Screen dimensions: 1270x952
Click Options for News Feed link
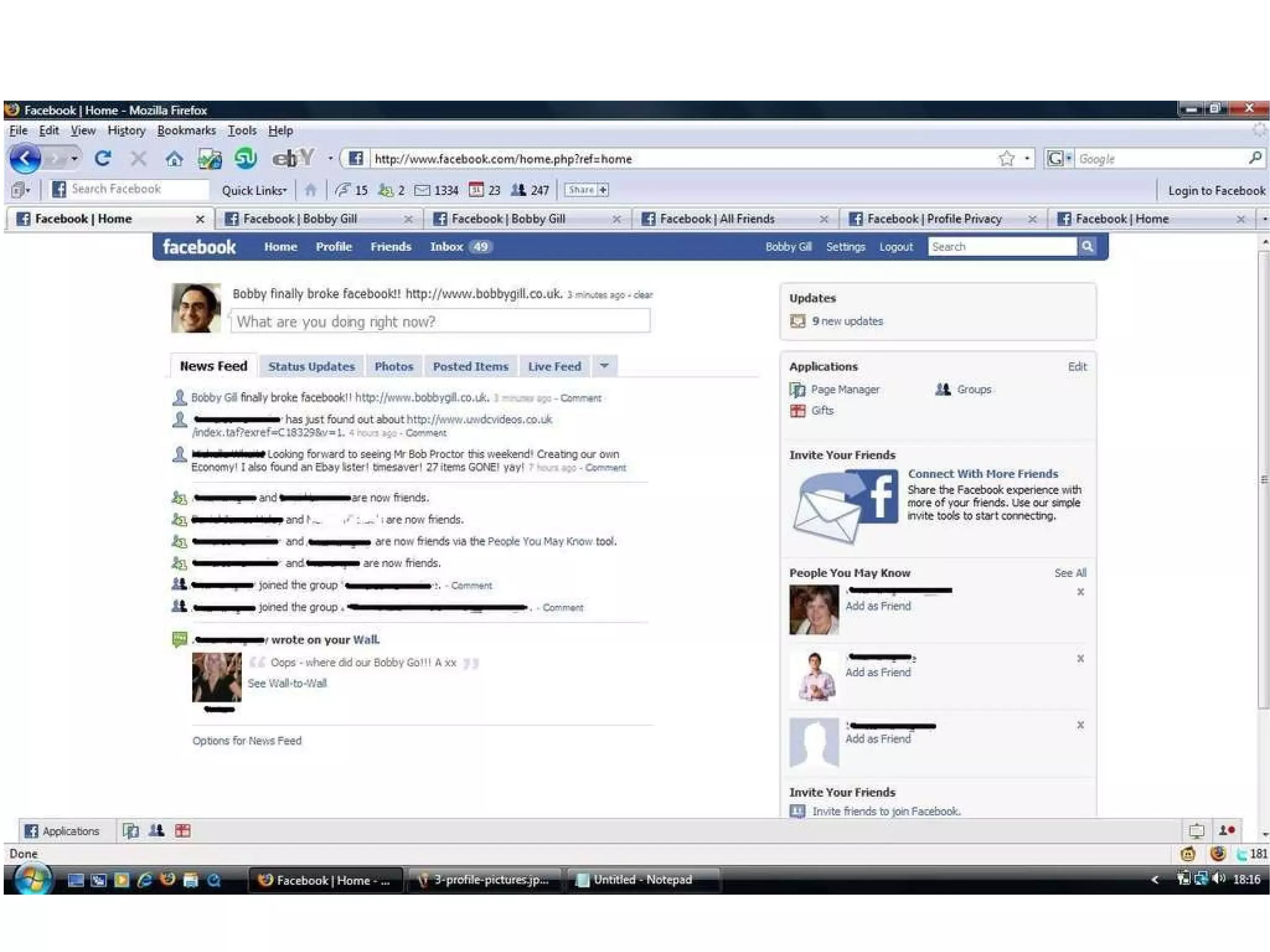click(247, 741)
